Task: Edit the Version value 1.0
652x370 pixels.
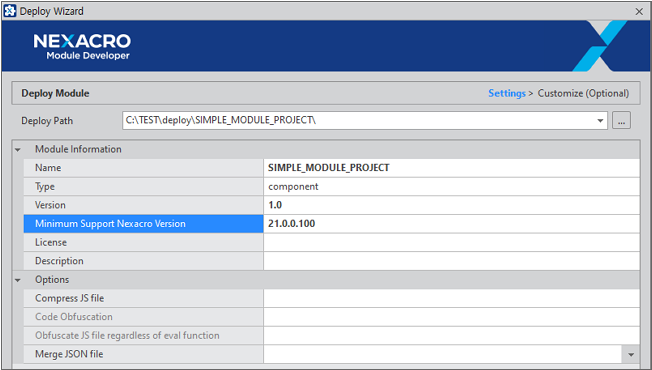Action: (x=451, y=205)
